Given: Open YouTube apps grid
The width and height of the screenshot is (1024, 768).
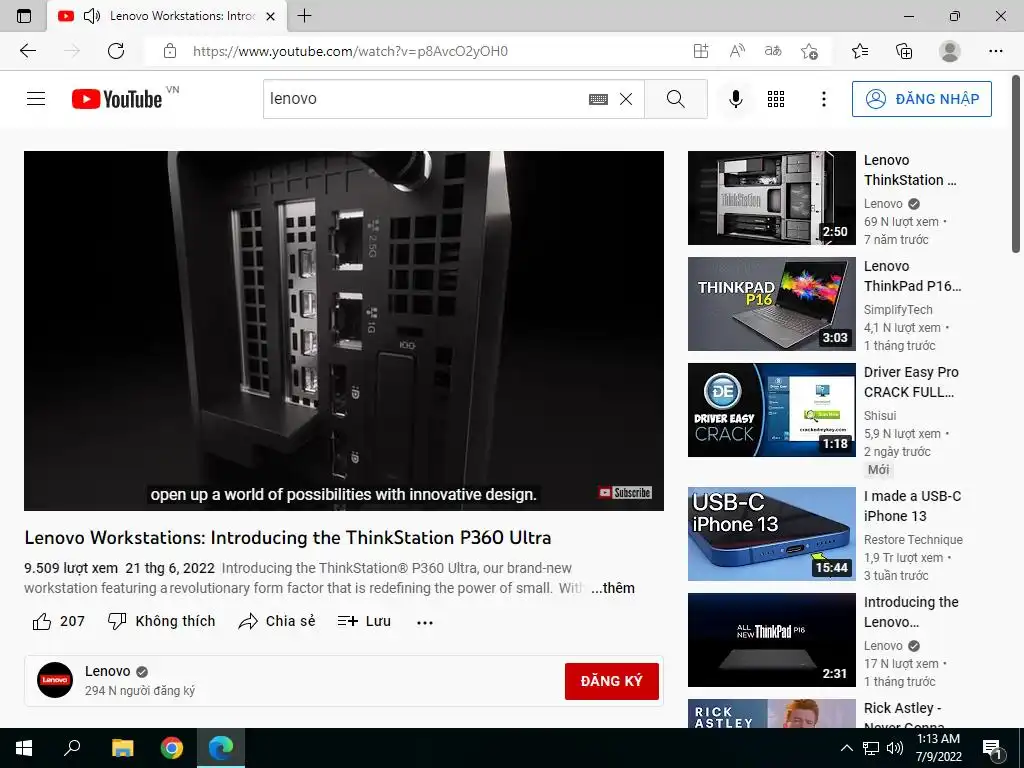Looking at the screenshot, I should (x=776, y=99).
